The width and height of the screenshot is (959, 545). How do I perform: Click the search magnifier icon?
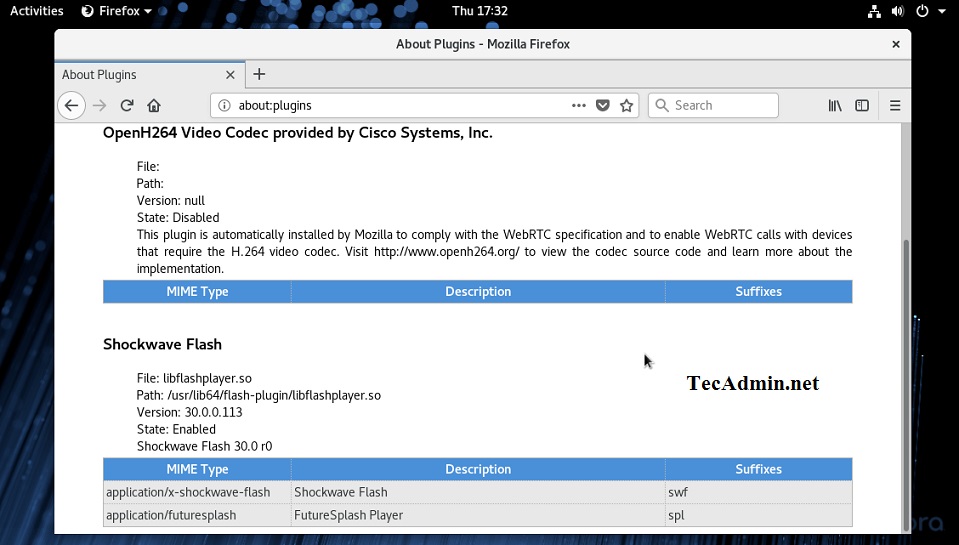tap(662, 105)
